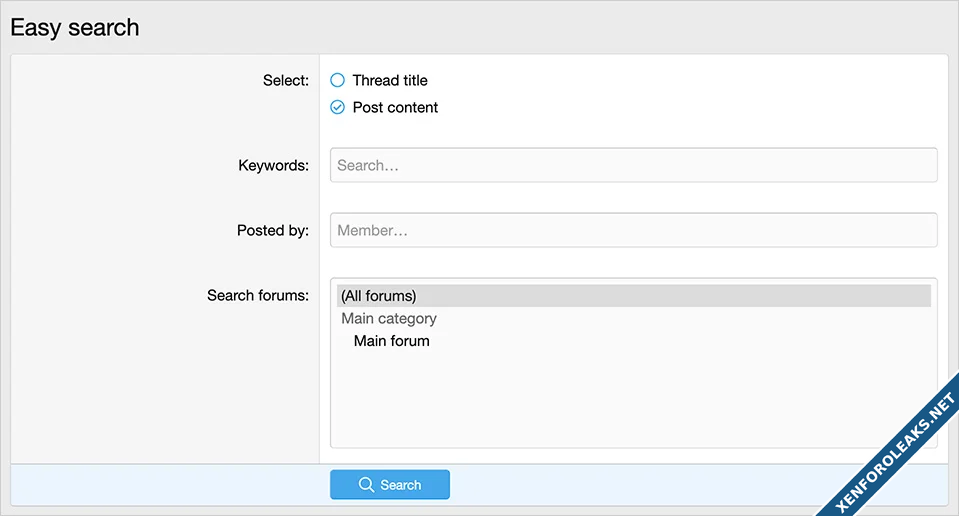Screen dimensions: 959x516
Task: Click the 'Thread title' option label
Action: 390,80
